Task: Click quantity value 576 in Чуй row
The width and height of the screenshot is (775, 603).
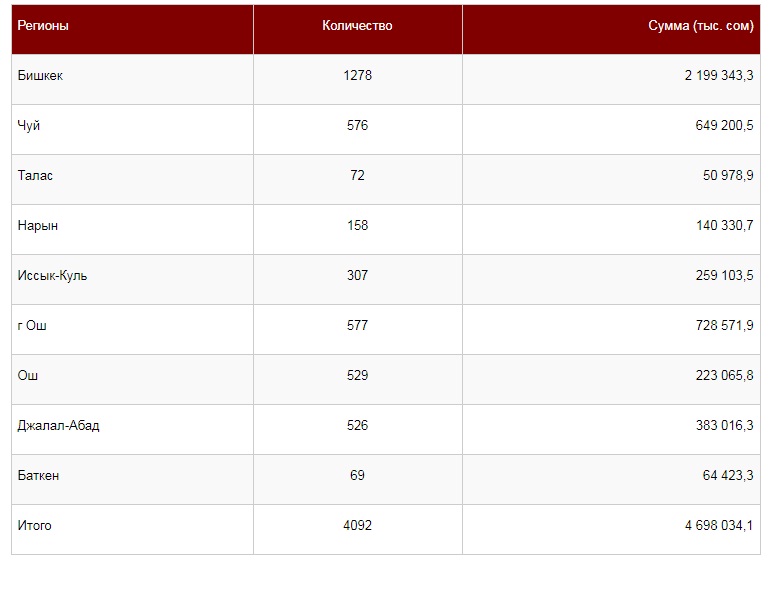Action: pyautogui.click(x=357, y=125)
